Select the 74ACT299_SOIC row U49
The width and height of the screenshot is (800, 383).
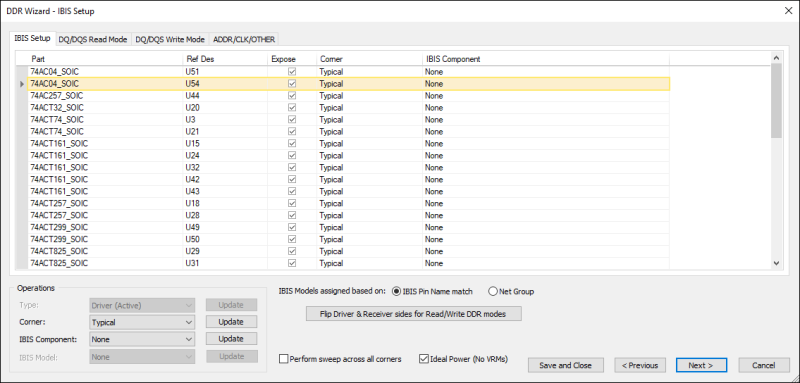pos(348,227)
